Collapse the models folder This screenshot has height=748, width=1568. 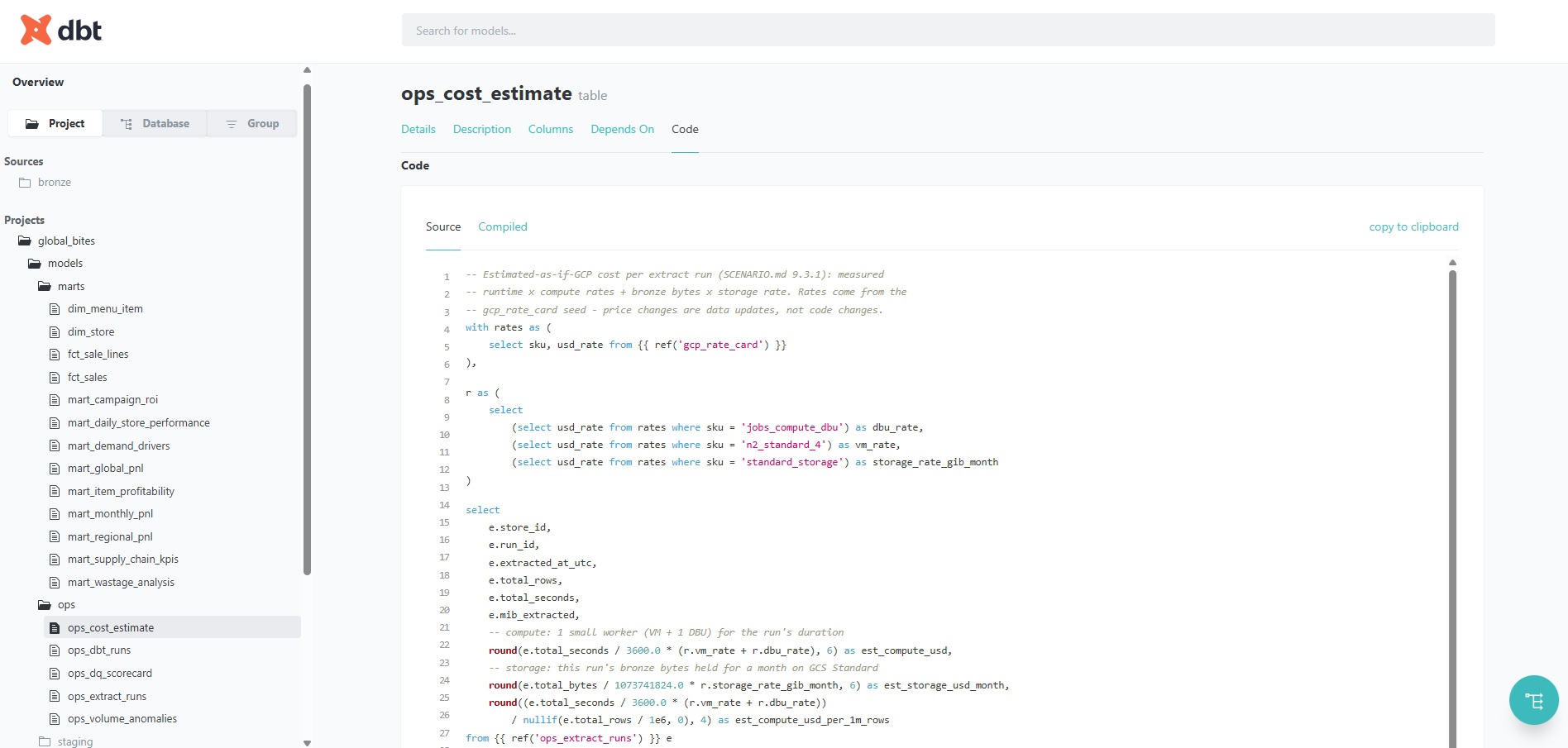(x=65, y=264)
